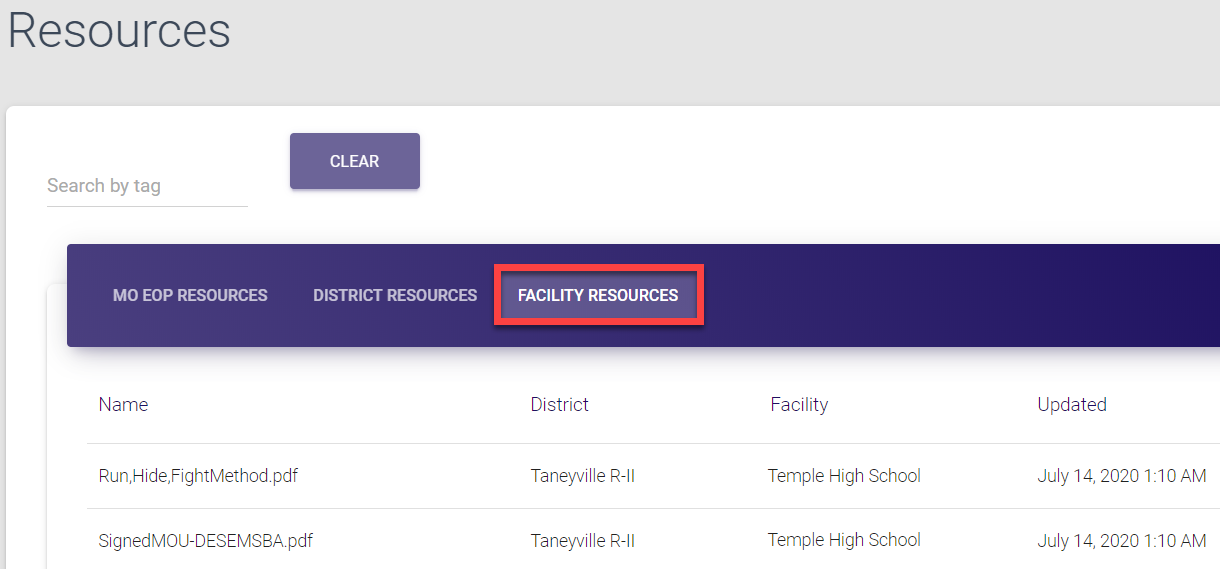This screenshot has height=569, width=1220.
Task: Click the Search by tag input field
Action: click(x=146, y=186)
